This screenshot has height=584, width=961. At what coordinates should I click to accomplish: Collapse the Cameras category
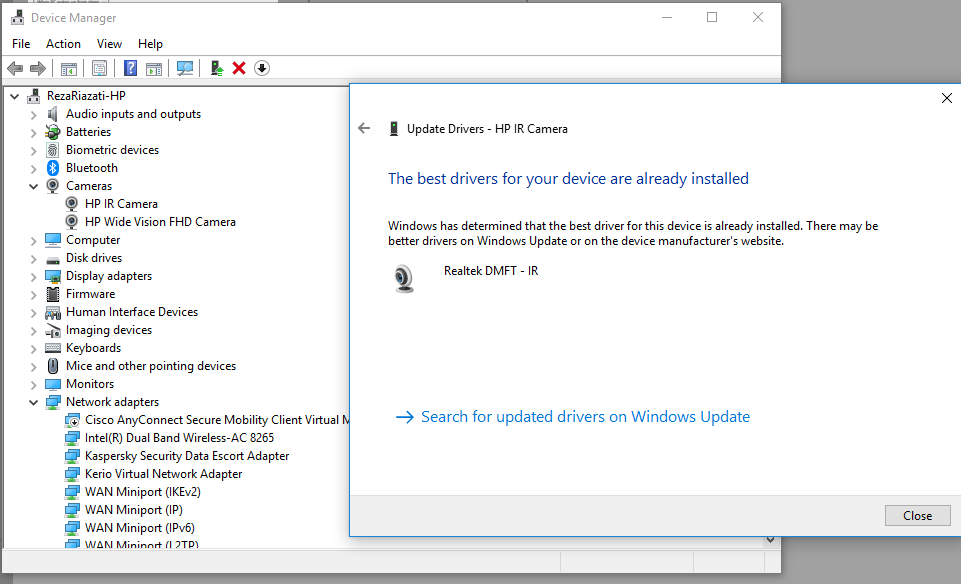(x=33, y=186)
